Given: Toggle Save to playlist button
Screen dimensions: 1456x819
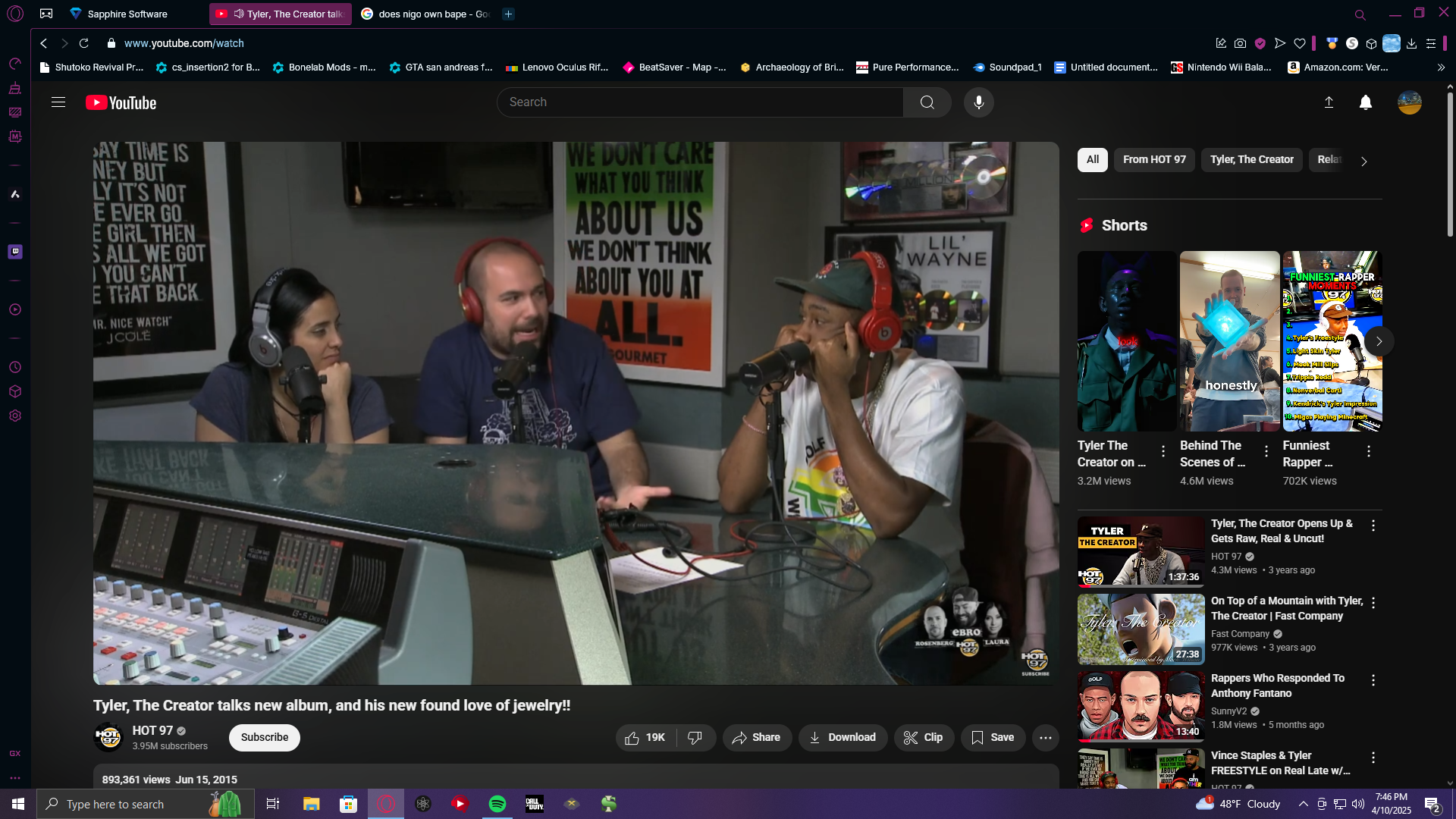Looking at the screenshot, I should coord(993,738).
